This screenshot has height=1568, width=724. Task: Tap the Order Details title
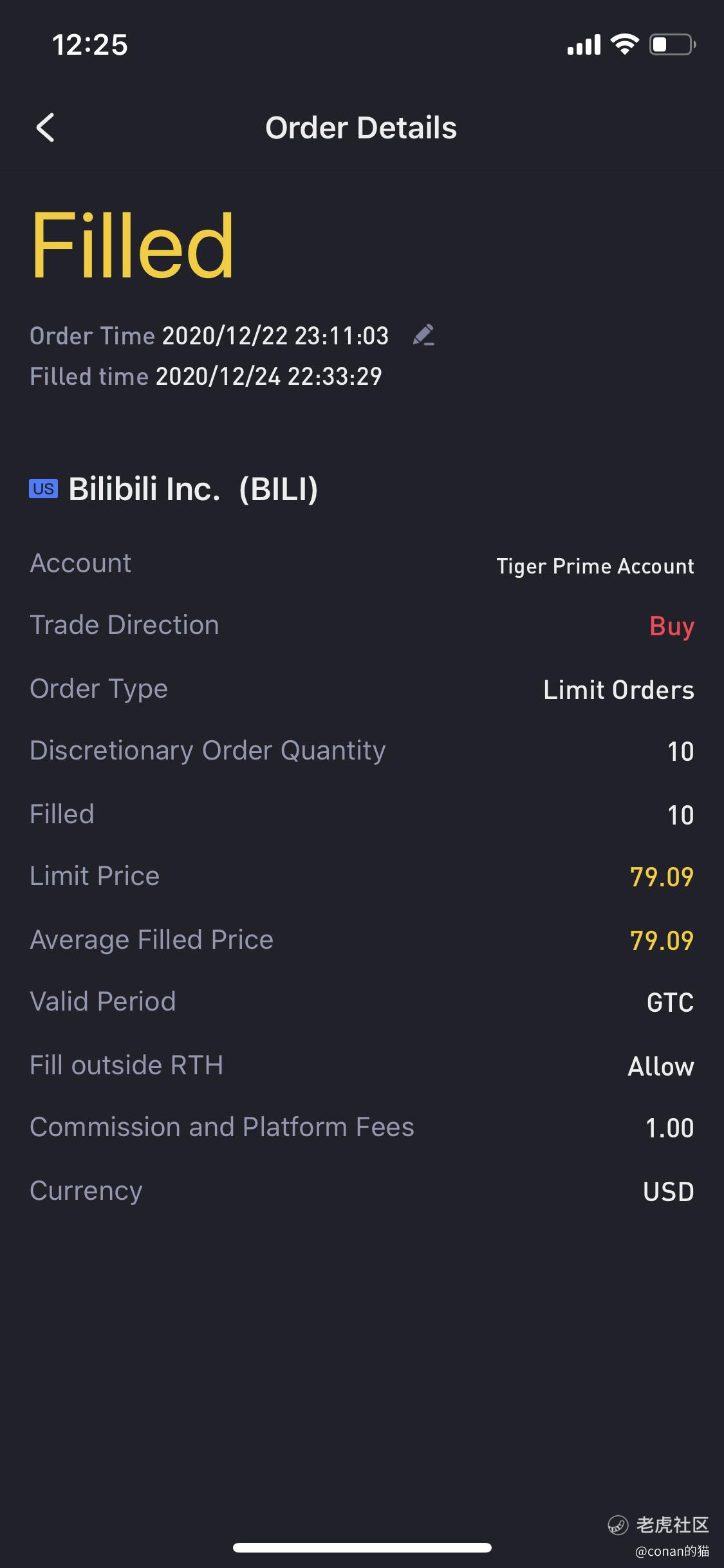[x=361, y=127]
